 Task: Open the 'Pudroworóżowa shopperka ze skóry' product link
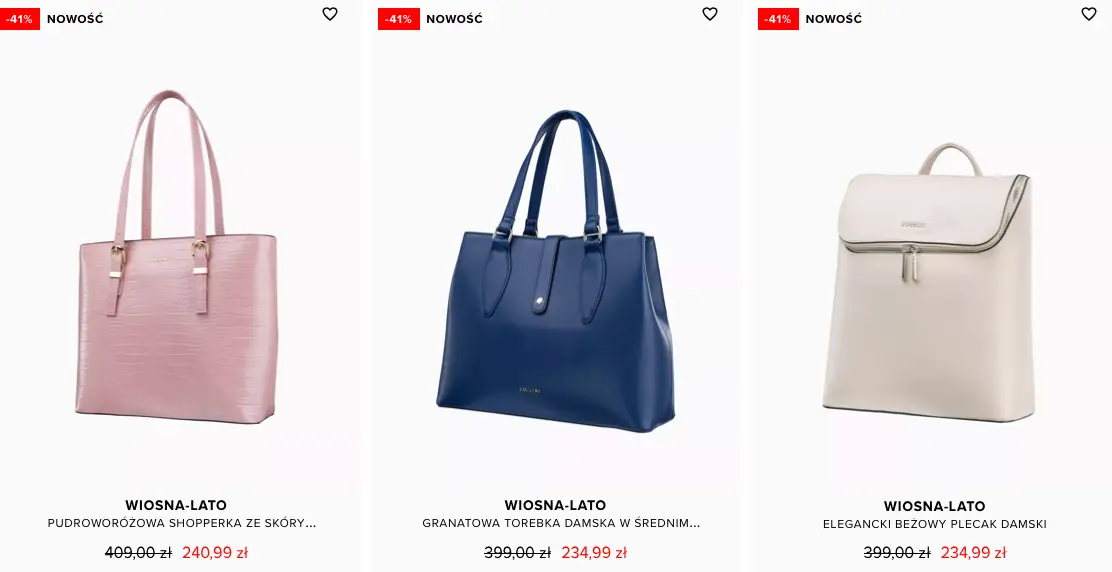click(182, 524)
